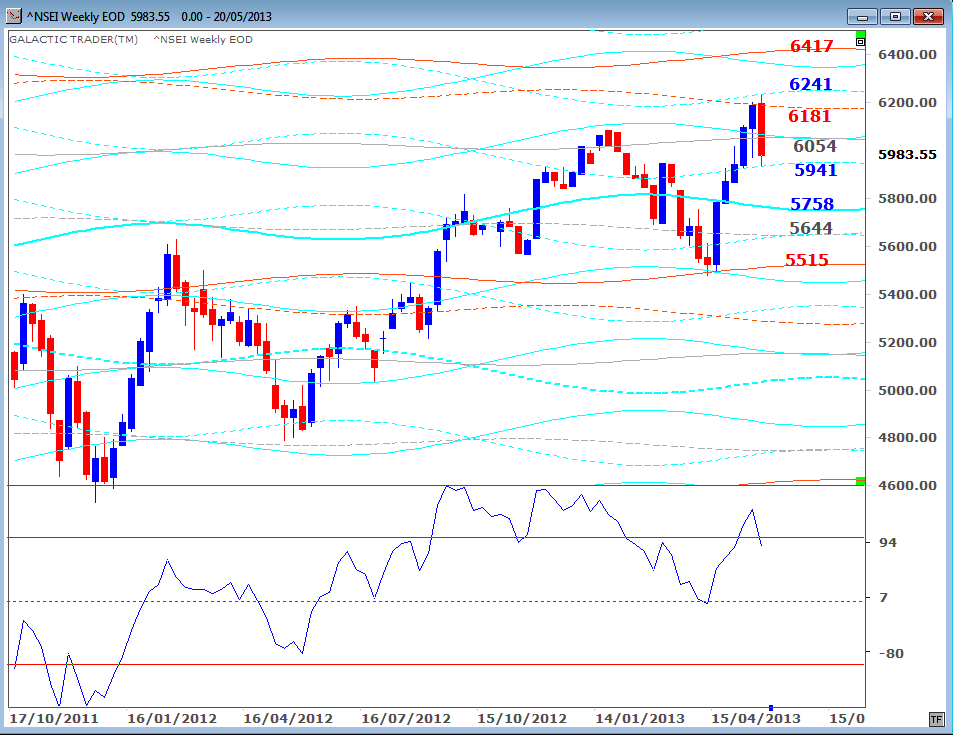Click the TF timeframe button

[x=937, y=720]
